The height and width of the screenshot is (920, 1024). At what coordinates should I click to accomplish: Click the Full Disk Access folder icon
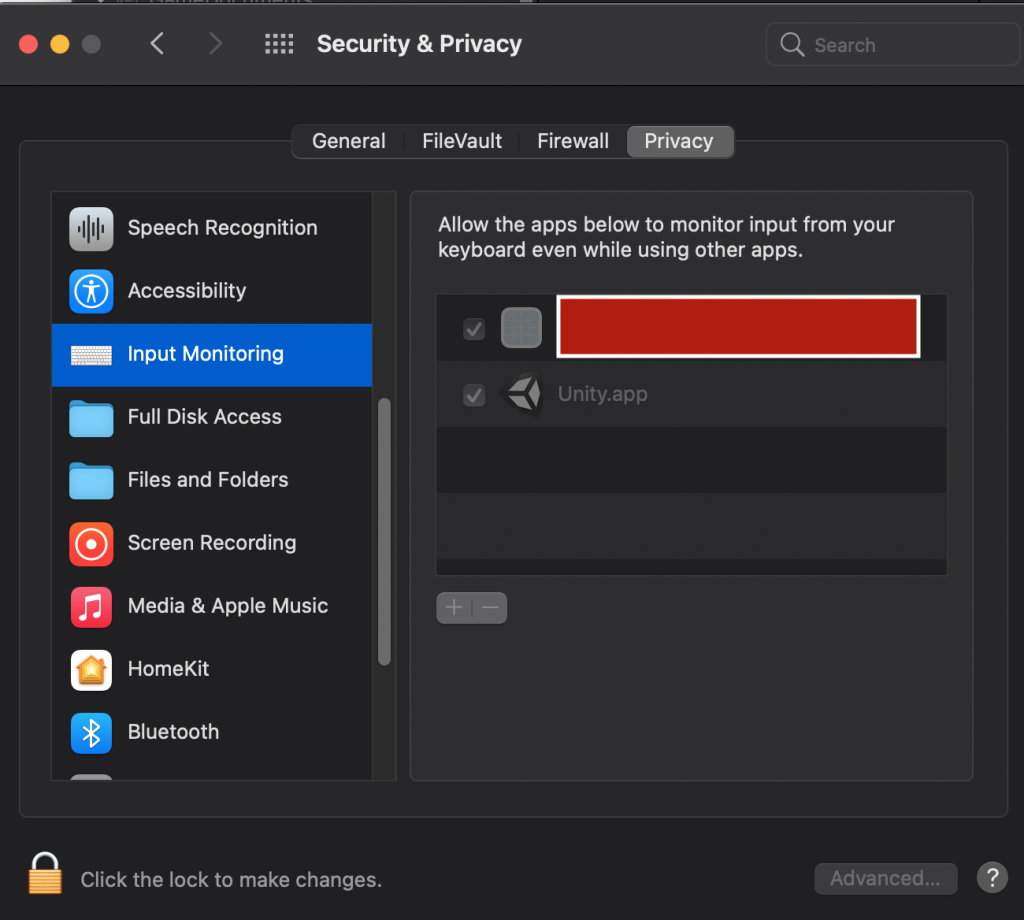(91, 417)
